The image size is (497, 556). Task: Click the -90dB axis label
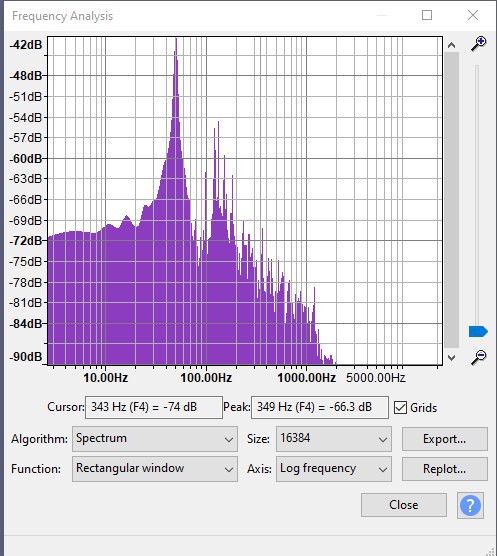pyautogui.click(x=26, y=357)
